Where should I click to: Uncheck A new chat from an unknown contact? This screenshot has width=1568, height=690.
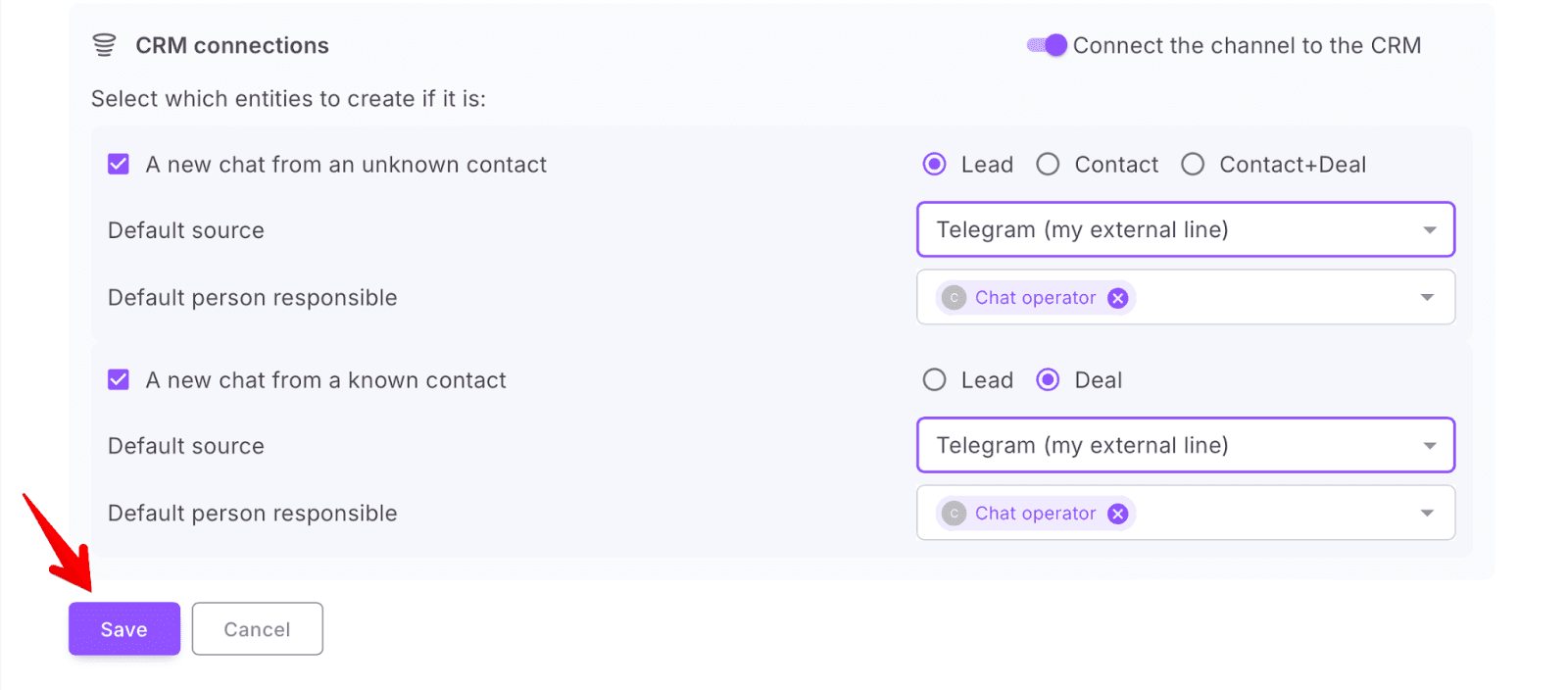pyautogui.click(x=119, y=164)
